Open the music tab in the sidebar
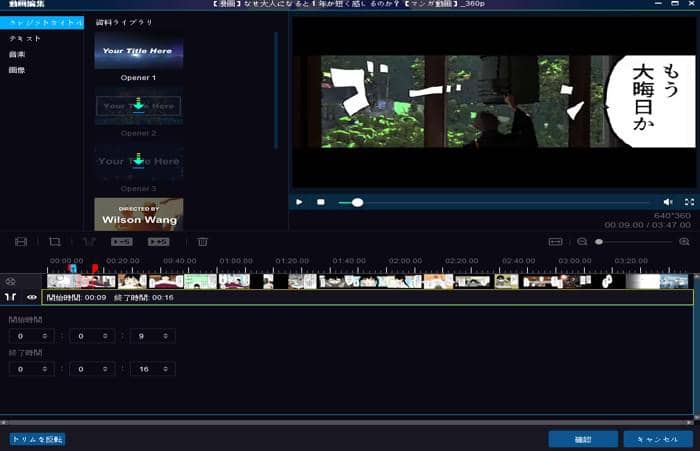Screen dimensions: 700x451 tap(17, 54)
